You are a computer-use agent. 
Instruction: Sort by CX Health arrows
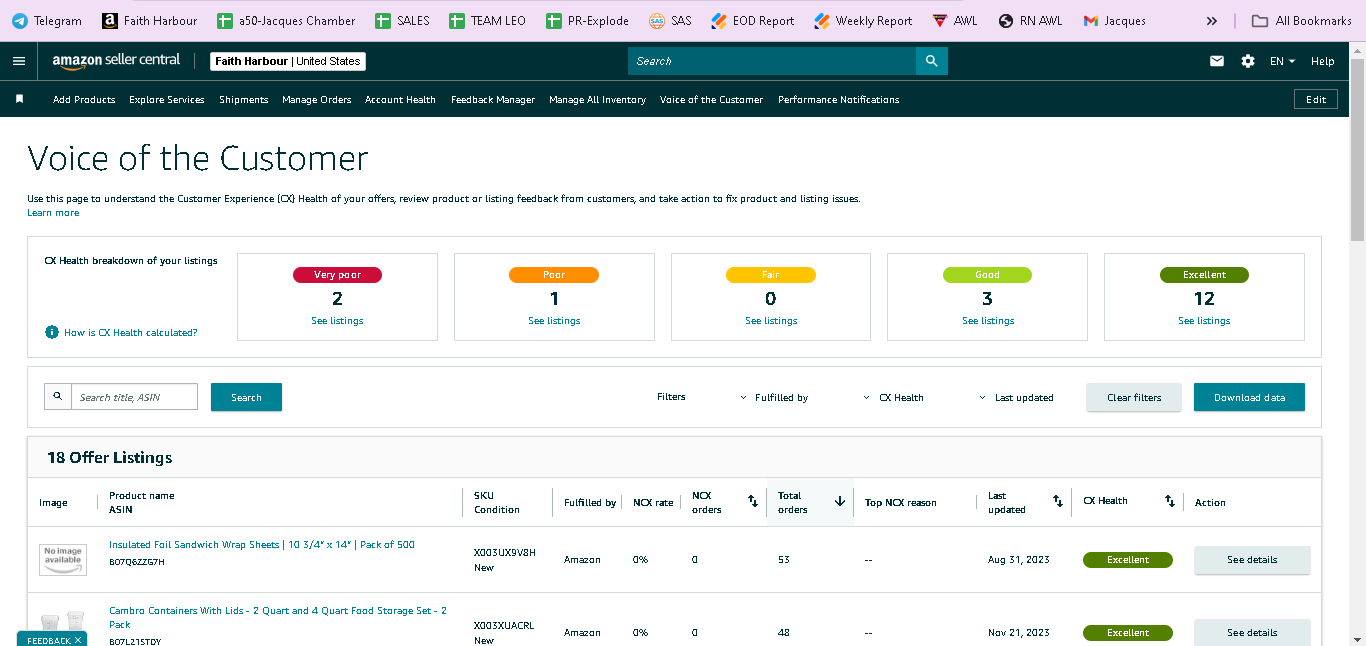click(x=1170, y=501)
